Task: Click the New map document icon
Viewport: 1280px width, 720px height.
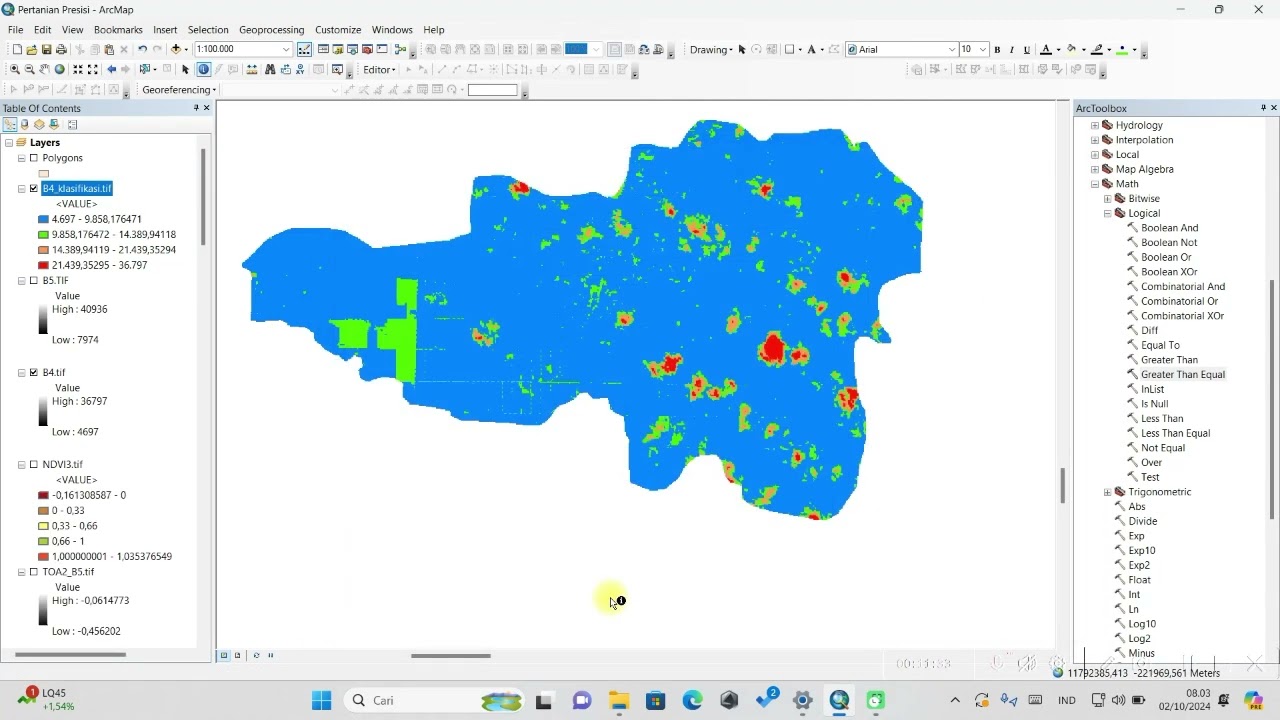Action: [x=17, y=49]
